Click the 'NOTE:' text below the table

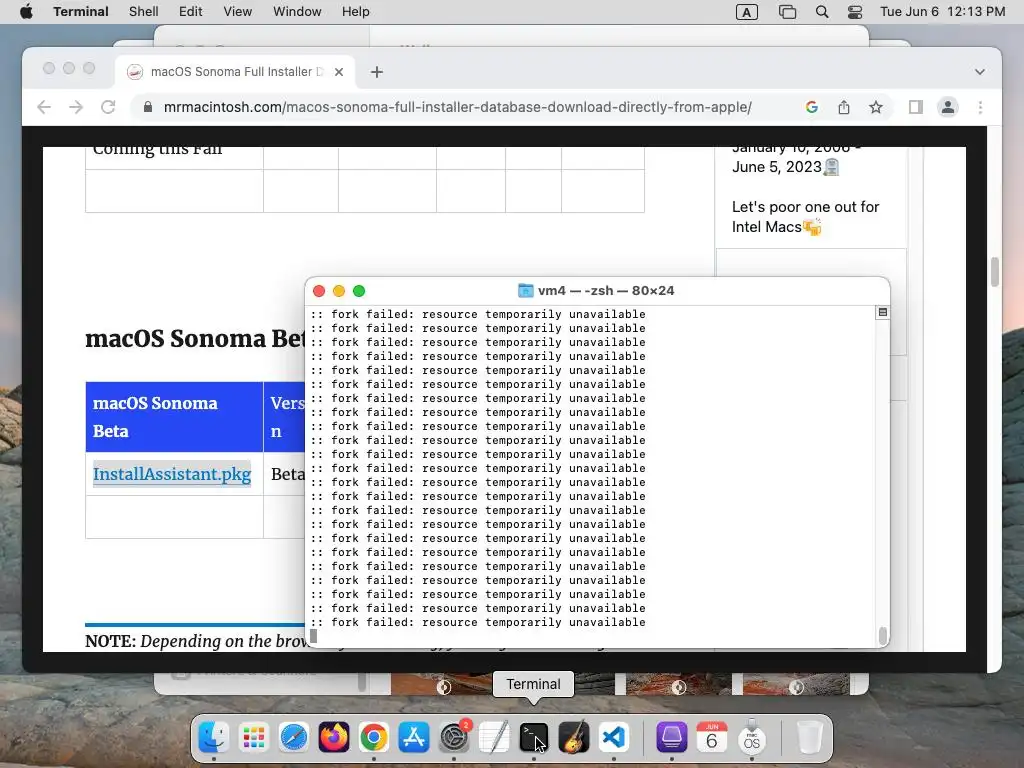110,641
